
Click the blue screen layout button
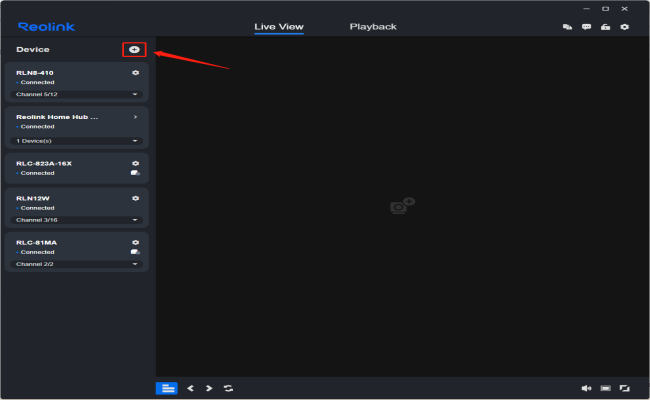click(x=166, y=388)
